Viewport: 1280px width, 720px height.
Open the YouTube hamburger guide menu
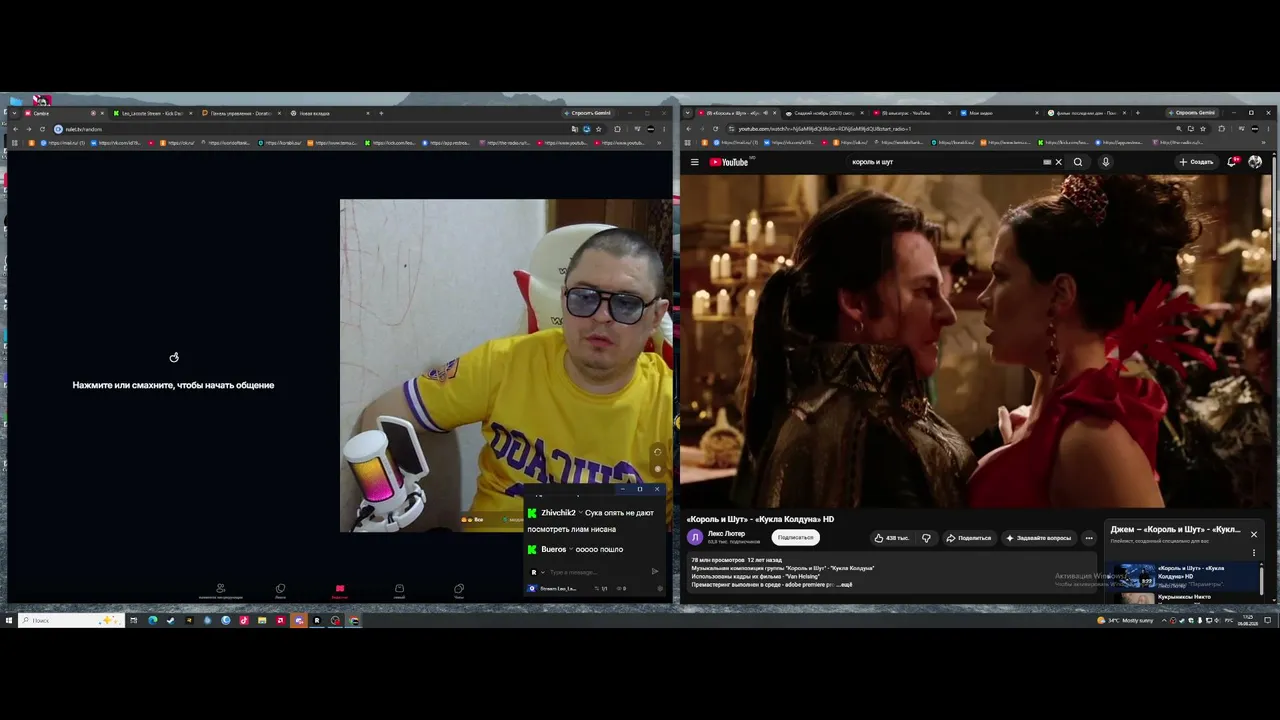click(x=694, y=162)
